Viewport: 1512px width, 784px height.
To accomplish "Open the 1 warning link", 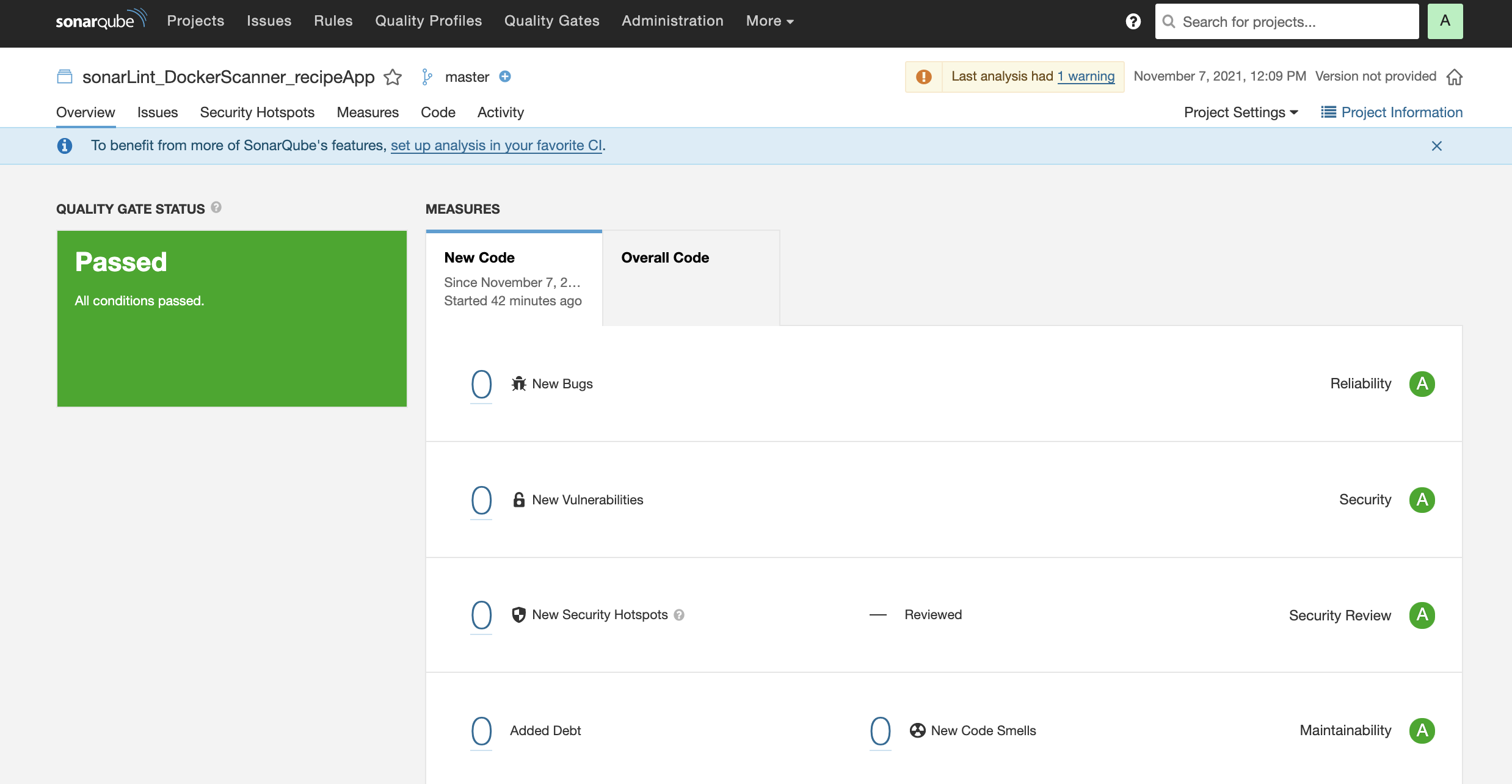I will (1086, 76).
